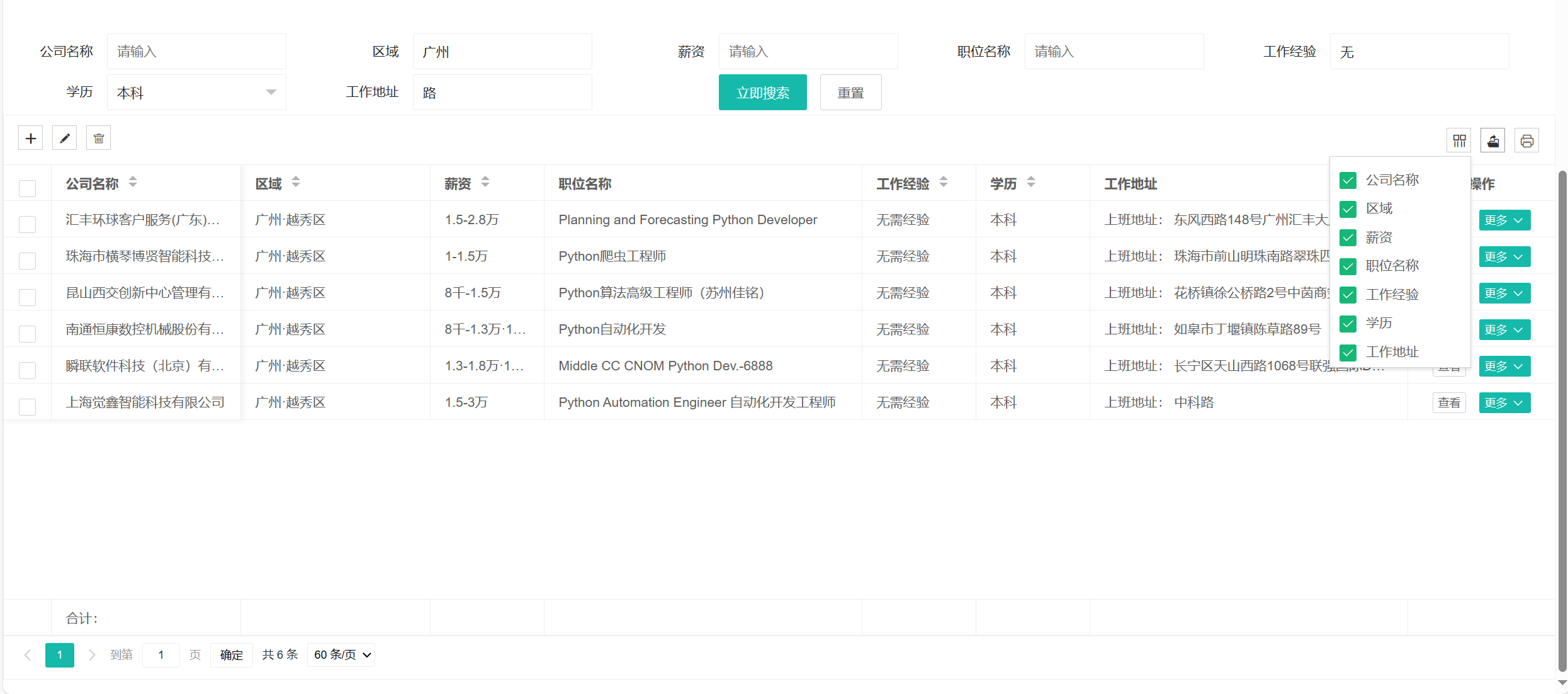Viewport: 1568px width, 694px height.
Task: Click the current page 1 button
Action: (x=60, y=655)
